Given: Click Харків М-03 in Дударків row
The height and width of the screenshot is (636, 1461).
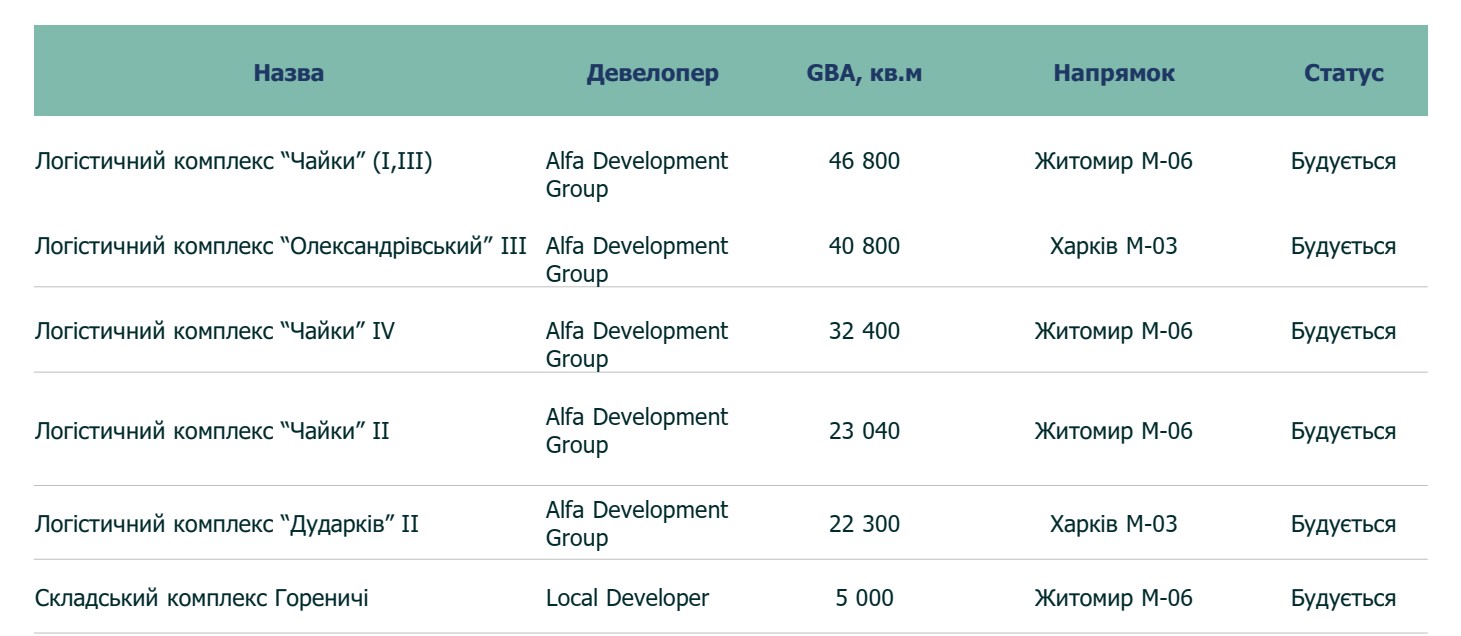Looking at the screenshot, I should (1113, 524).
